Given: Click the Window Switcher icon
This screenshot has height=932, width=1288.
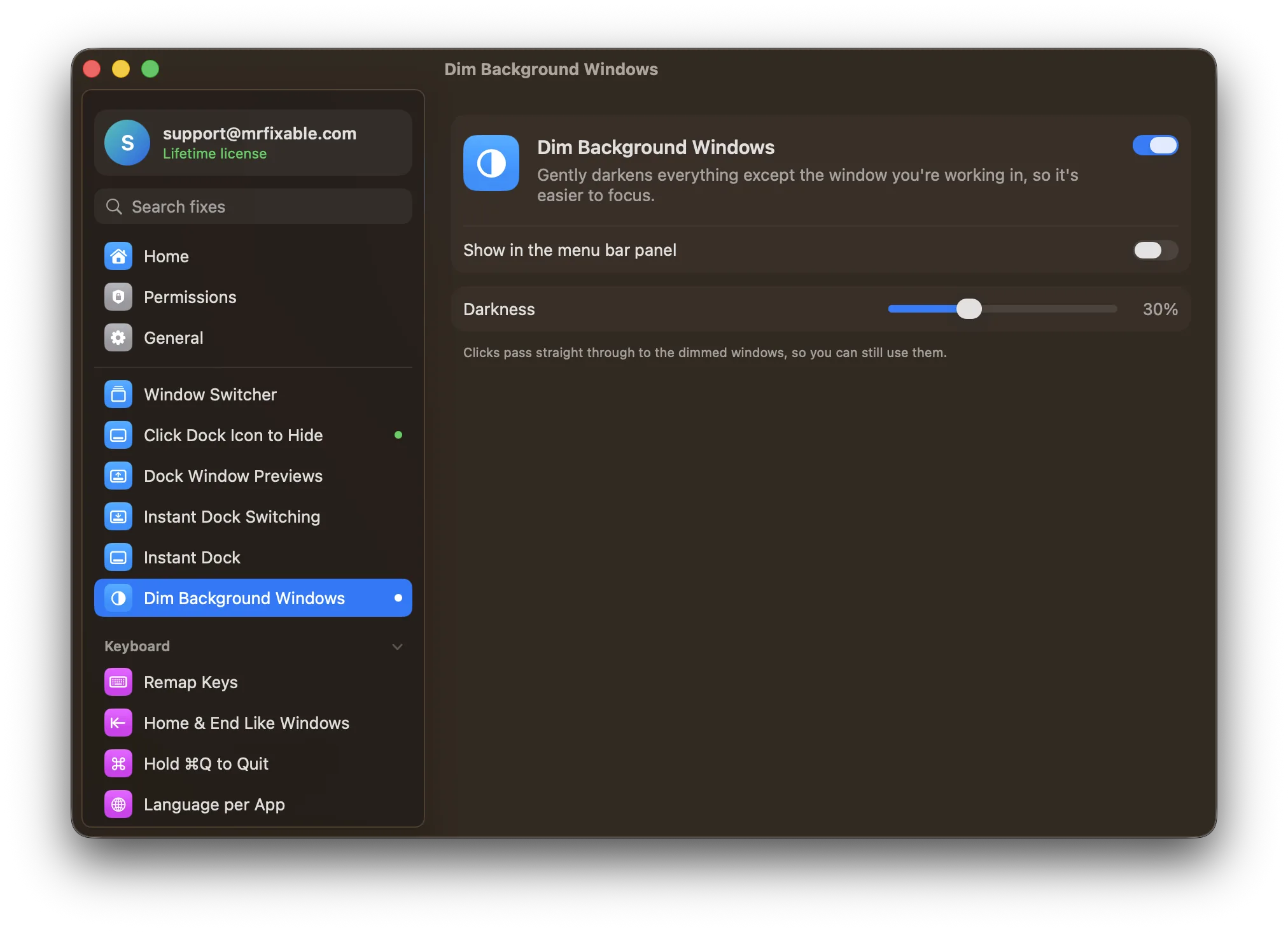Looking at the screenshot, I should [118, 395].
